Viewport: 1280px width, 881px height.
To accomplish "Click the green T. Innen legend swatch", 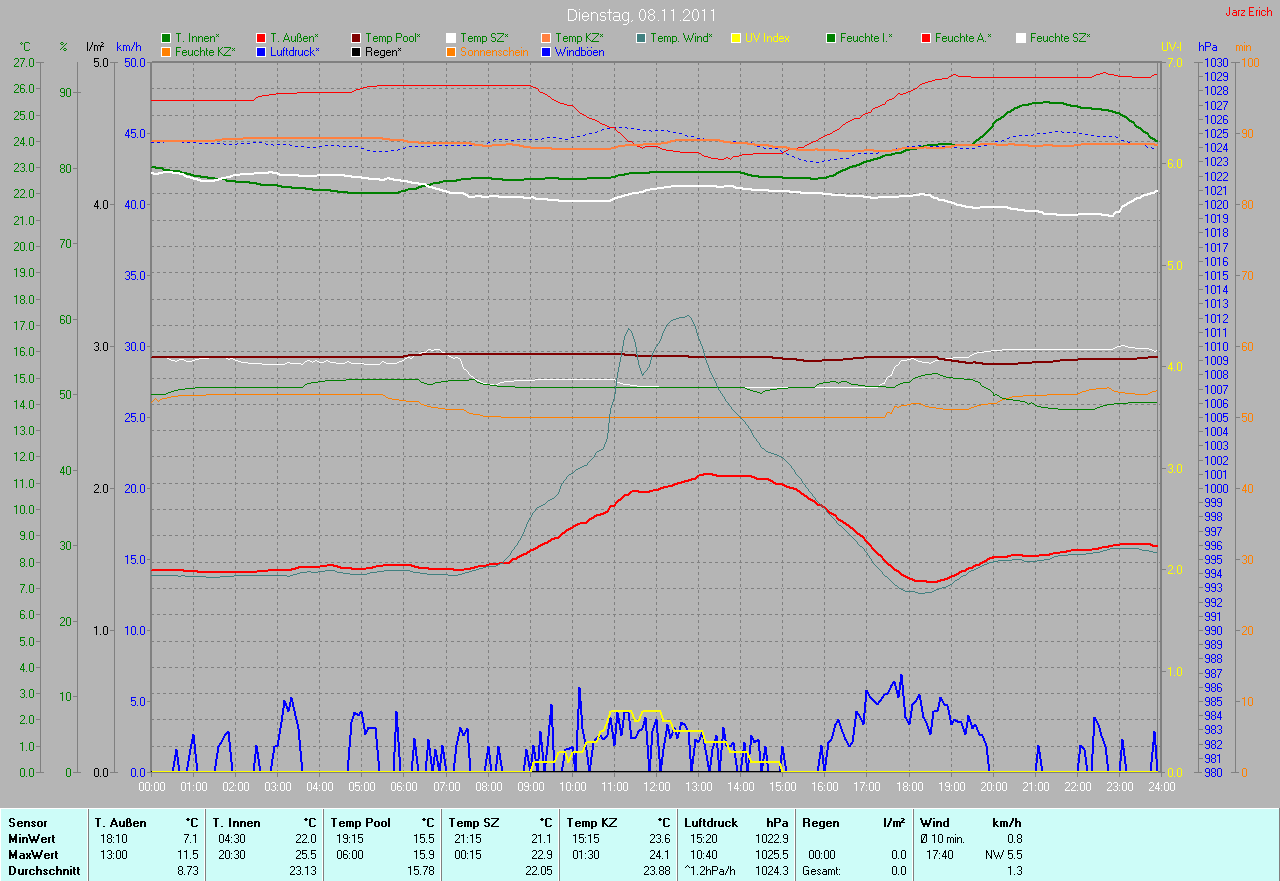I will click(166, 38).
